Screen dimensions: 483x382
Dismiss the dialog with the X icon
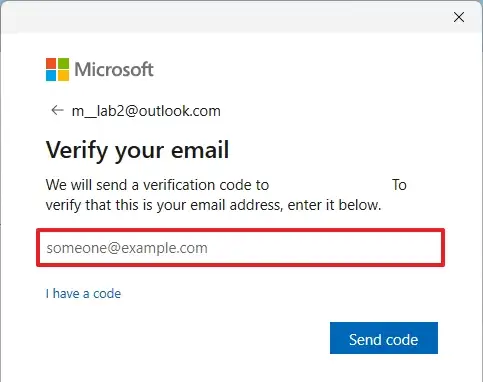(459, 17)
